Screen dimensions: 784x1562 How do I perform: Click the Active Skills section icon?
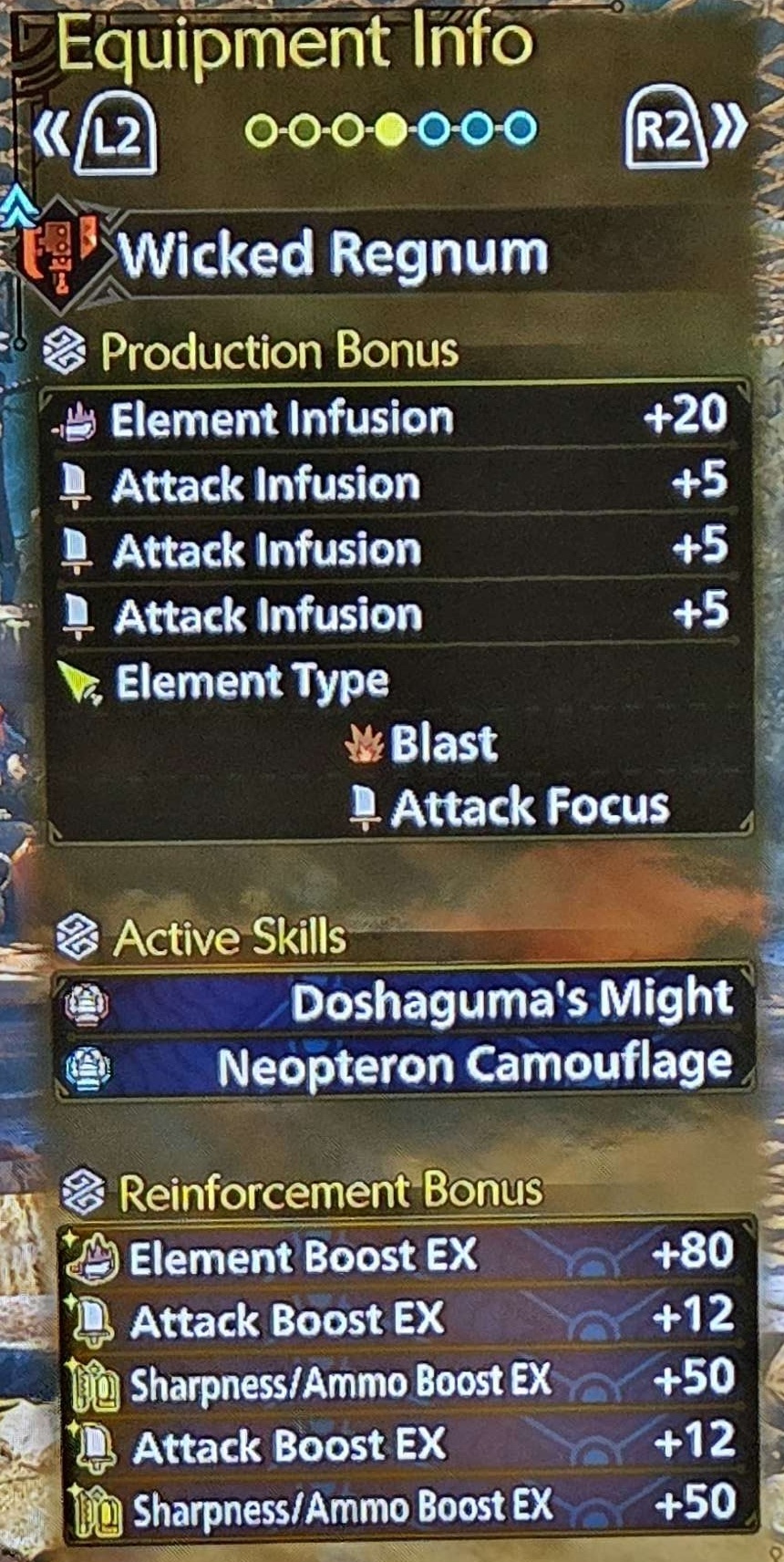pos(77,938)
